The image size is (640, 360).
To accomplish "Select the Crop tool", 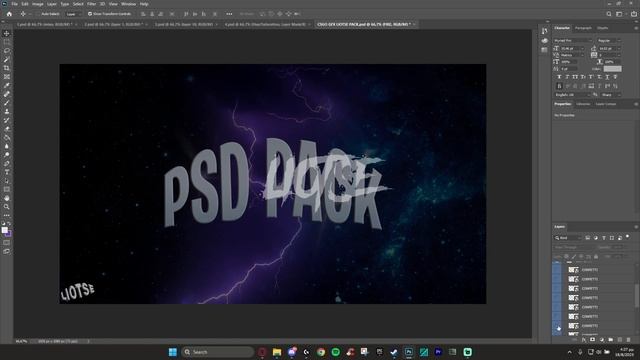I will pos(7,68).
